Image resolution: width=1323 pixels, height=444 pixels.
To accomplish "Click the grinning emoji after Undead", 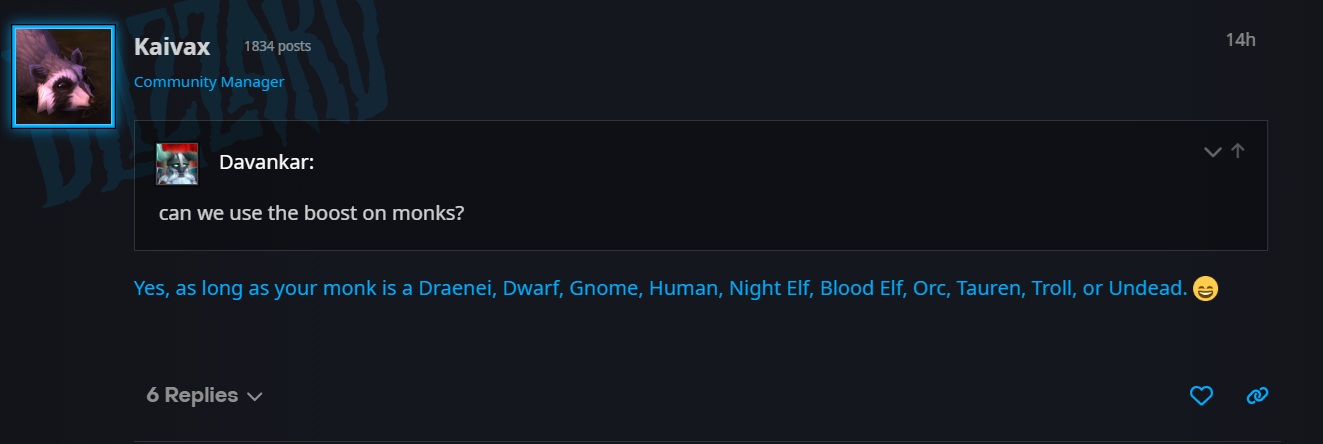I will click(1206, 289).
